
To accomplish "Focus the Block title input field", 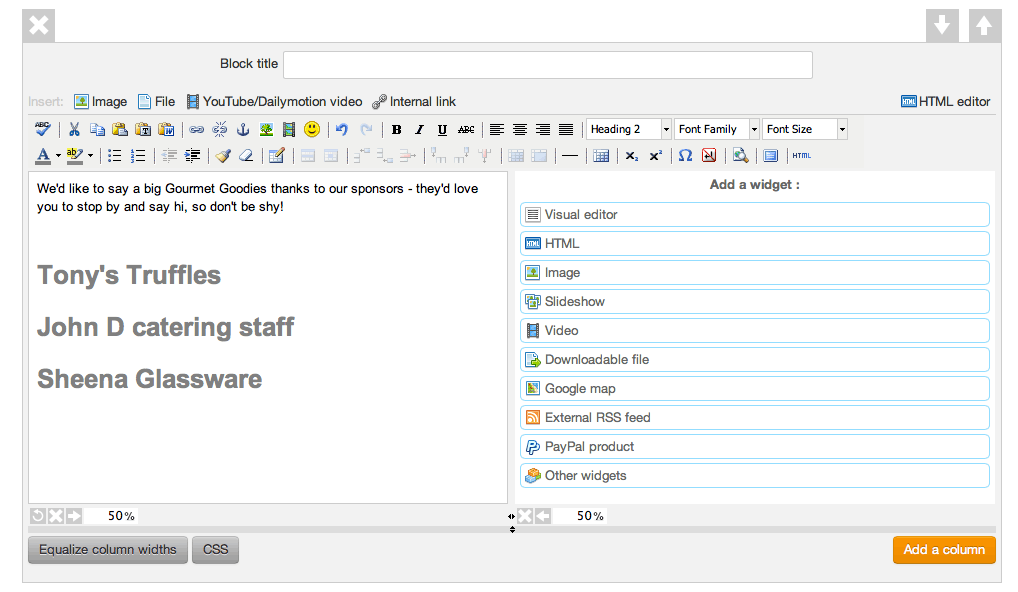I will (547, 65).
